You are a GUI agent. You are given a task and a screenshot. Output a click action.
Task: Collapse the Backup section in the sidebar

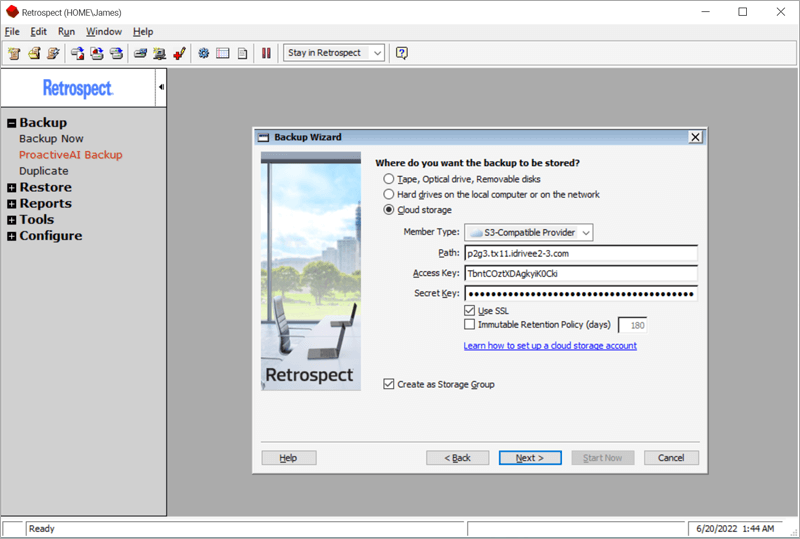click(x=11, y=123)
